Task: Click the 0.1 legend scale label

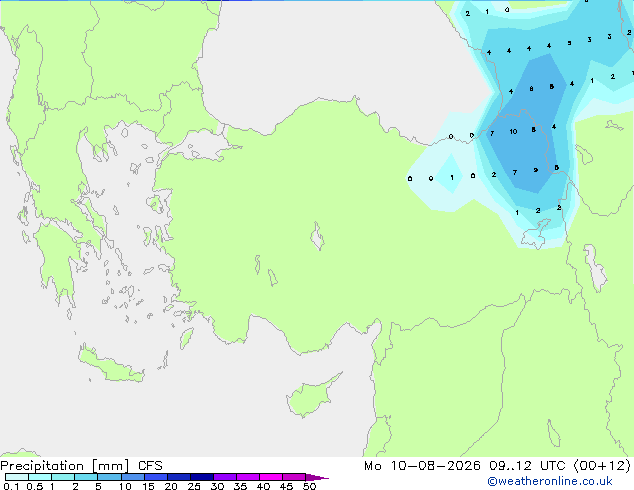Action: click(x=11, y=486)
